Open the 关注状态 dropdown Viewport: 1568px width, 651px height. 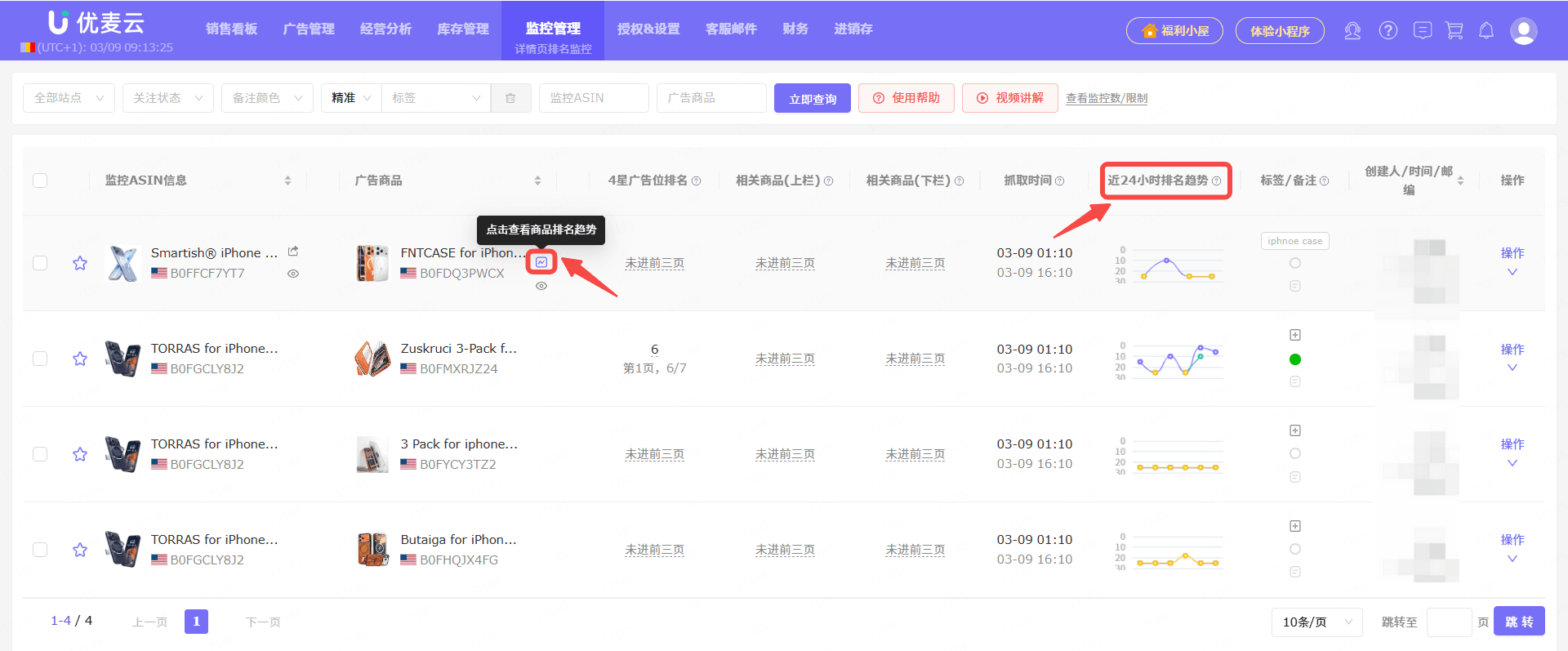[x=168, y=98]
